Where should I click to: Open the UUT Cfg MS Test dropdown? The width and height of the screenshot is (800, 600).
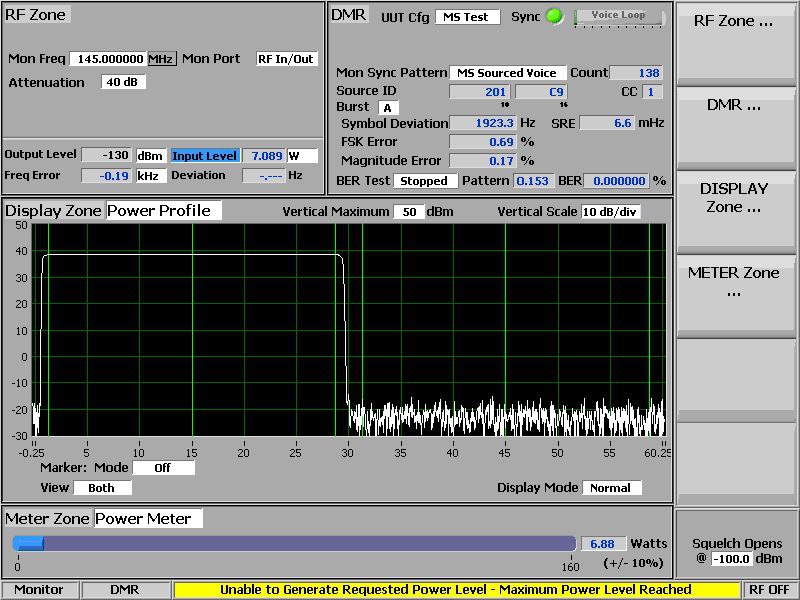coord(467,17)
